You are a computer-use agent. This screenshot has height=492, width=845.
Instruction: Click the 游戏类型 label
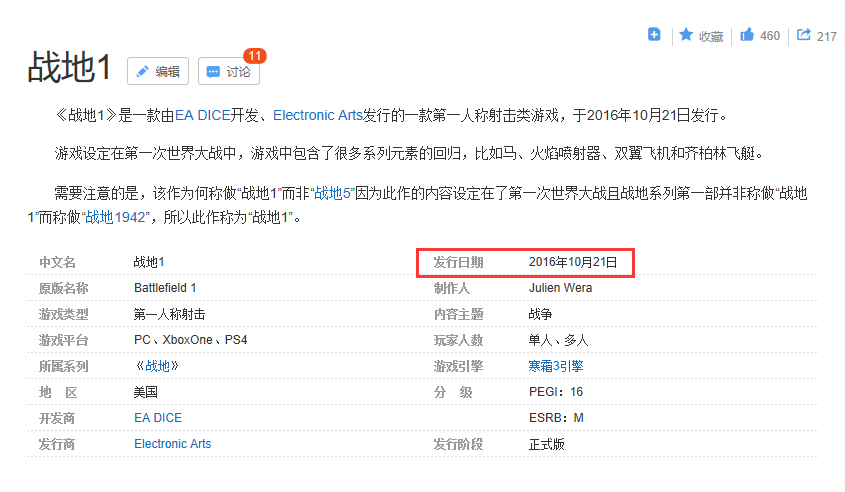point(64,314)
